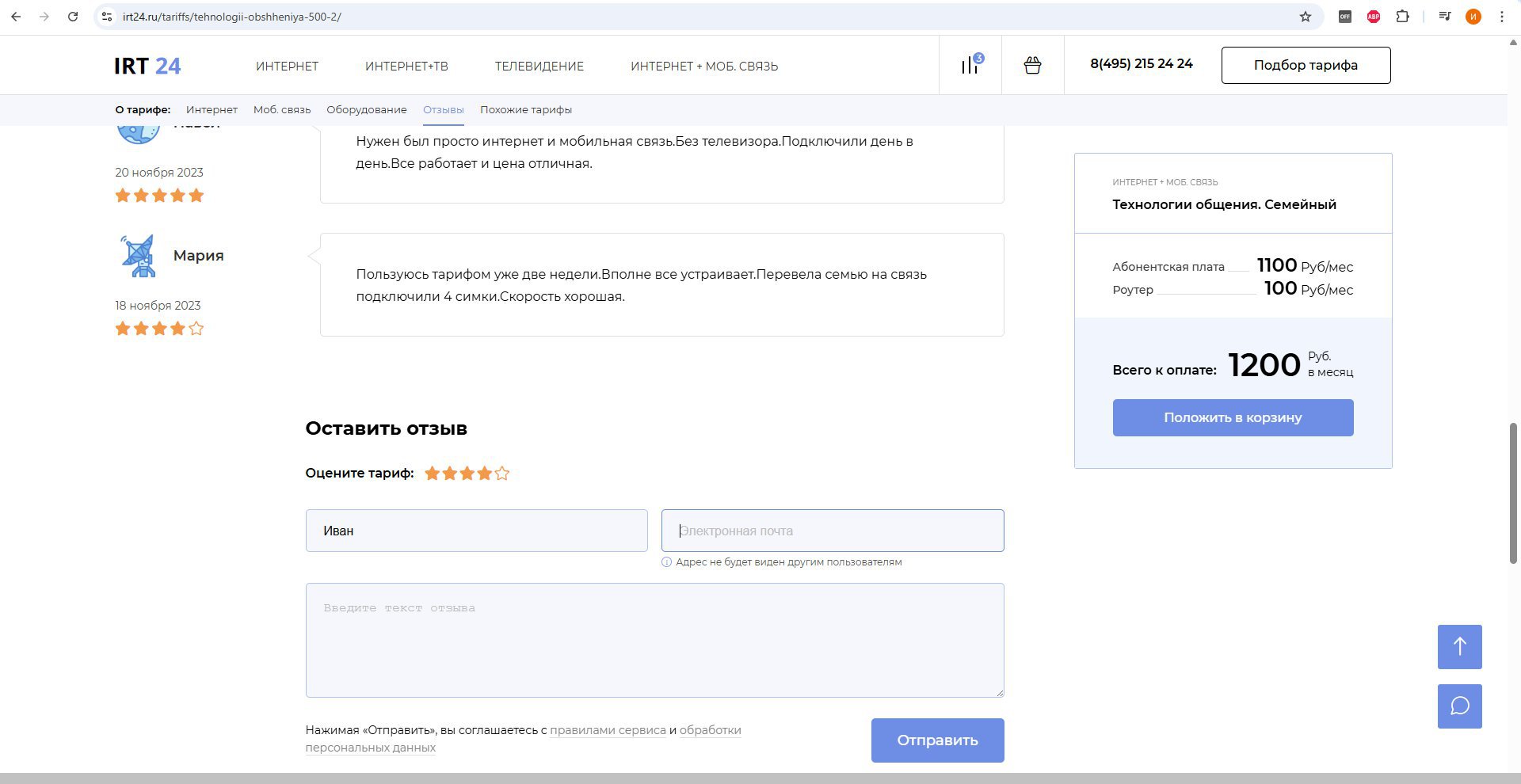This screenshot has height=784, width=1521.
Task: Go to the Интернет tariff section tab
Action: (x=212, y=110)
